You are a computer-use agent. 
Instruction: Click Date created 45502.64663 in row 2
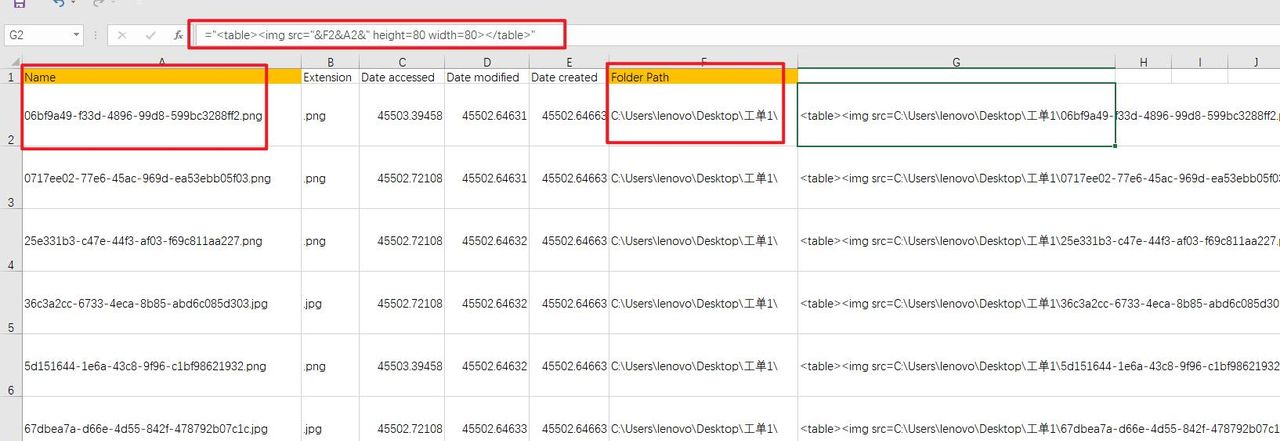(568, 115)
